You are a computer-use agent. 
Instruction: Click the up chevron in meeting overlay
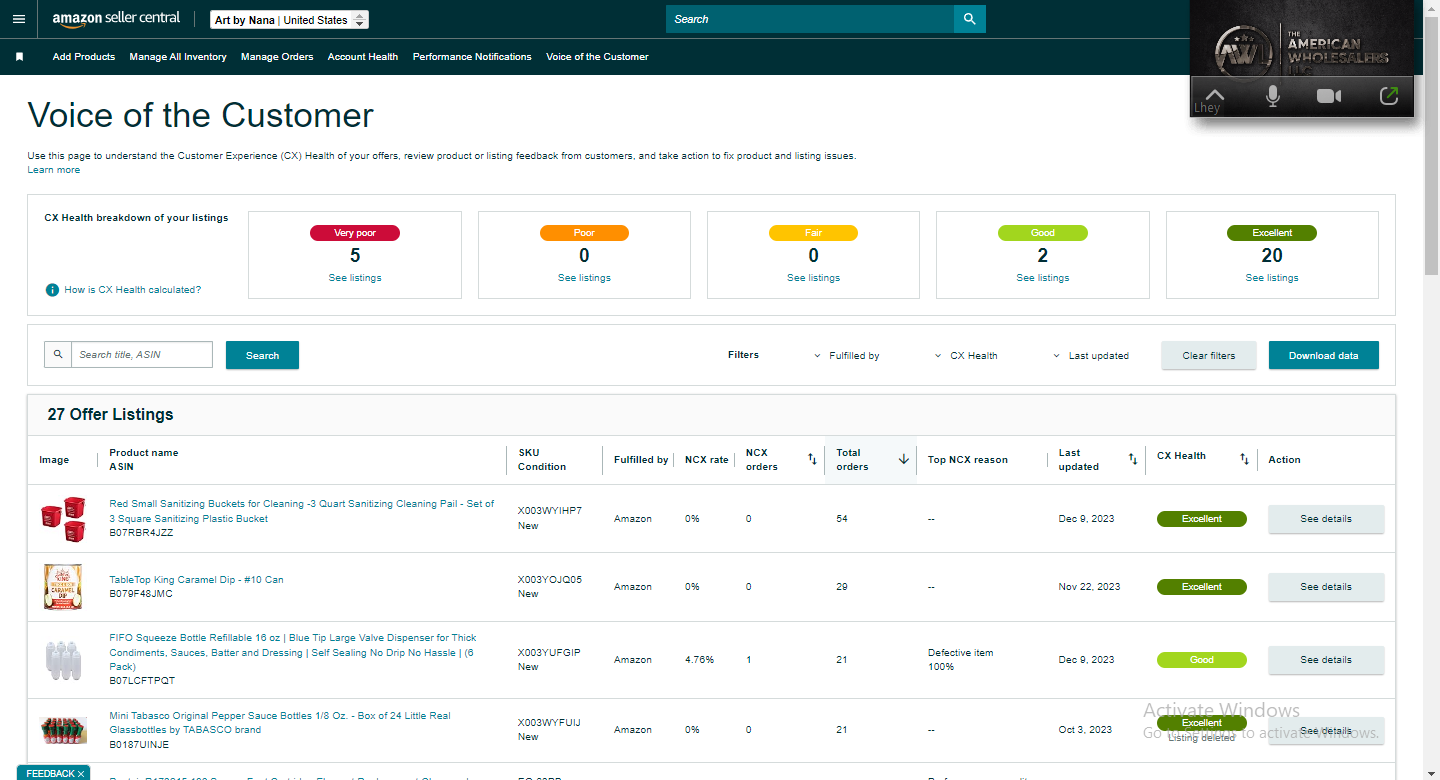1214,93
